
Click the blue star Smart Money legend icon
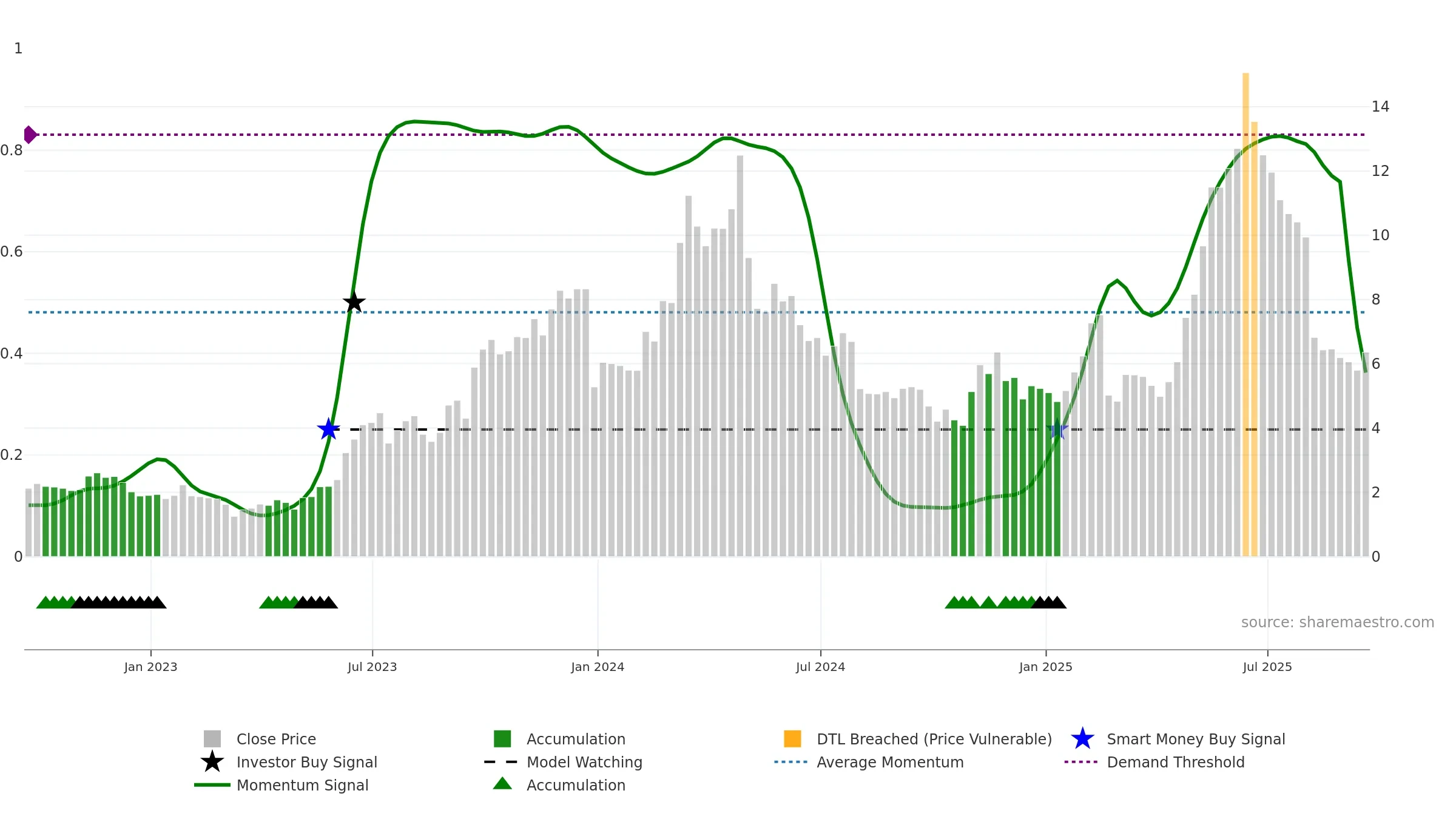point(1082,739)
